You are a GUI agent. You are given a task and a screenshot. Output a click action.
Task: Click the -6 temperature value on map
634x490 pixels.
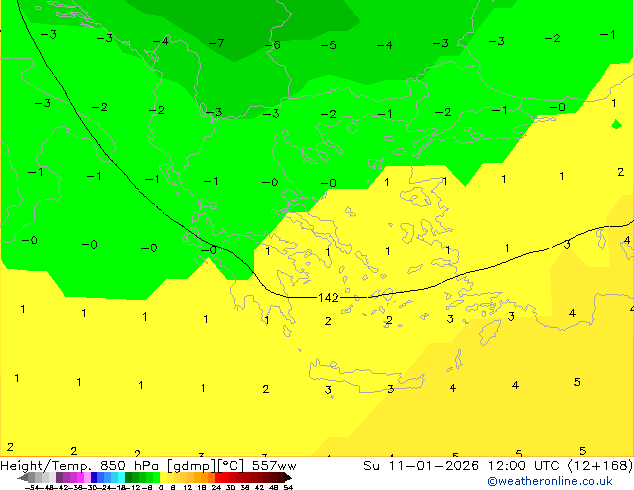pos(273,45)
